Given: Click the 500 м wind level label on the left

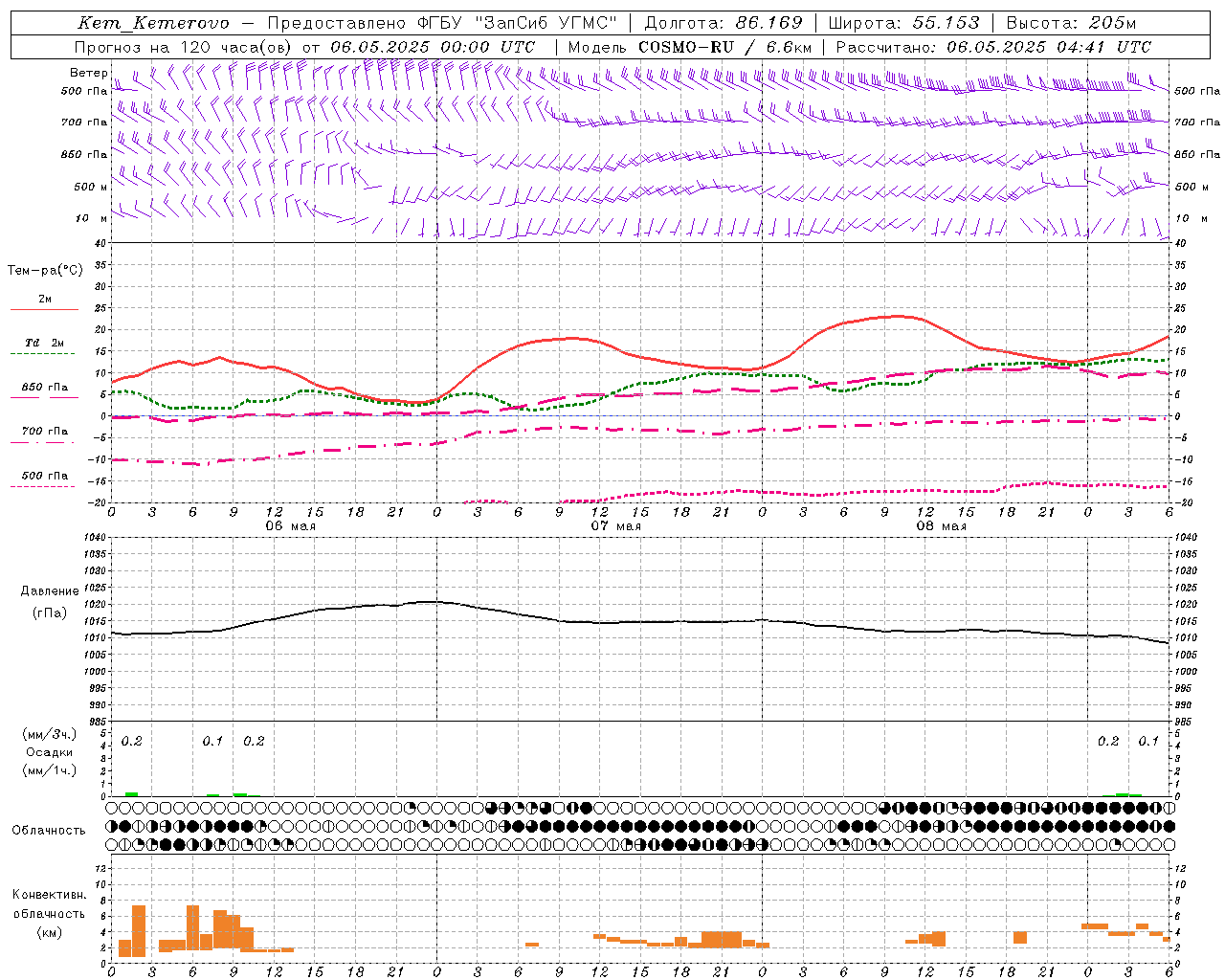Looking at the screenshot, I should pos(92,187).
